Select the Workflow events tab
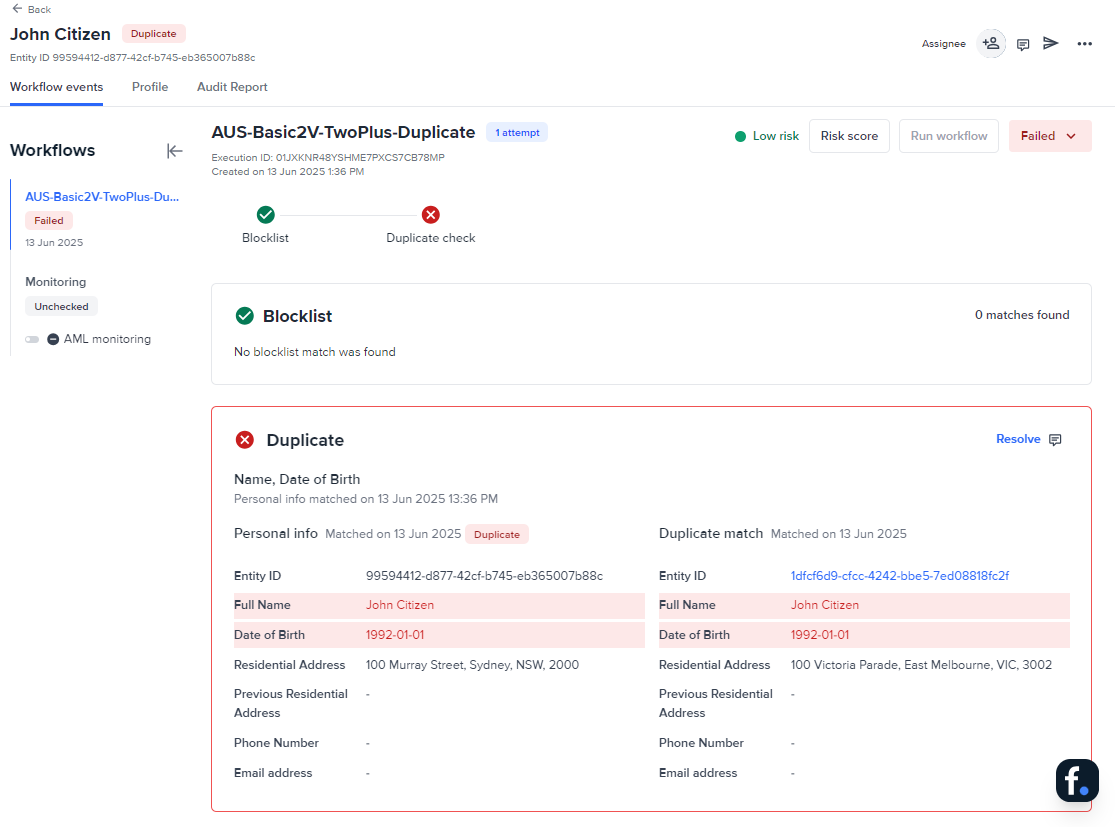Image resolution: width=1115 pixels, height=827 pixels. (56, 87)
